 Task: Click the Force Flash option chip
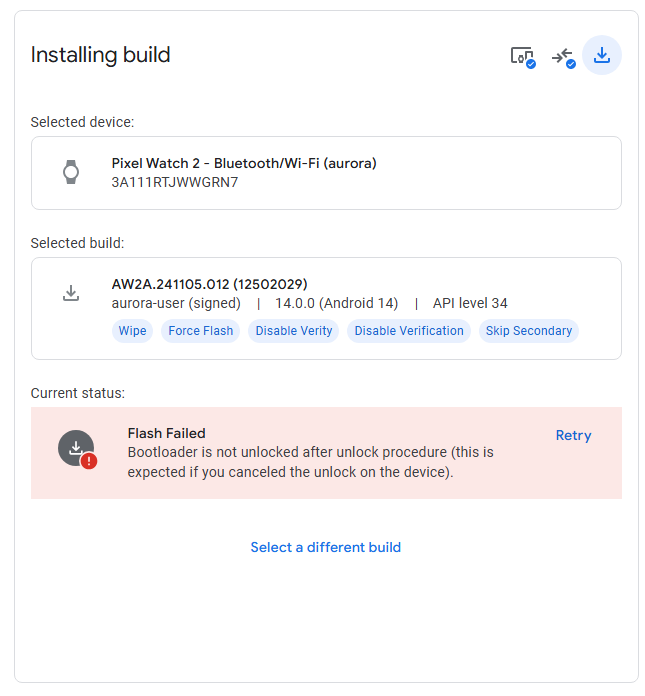point(200,331)
